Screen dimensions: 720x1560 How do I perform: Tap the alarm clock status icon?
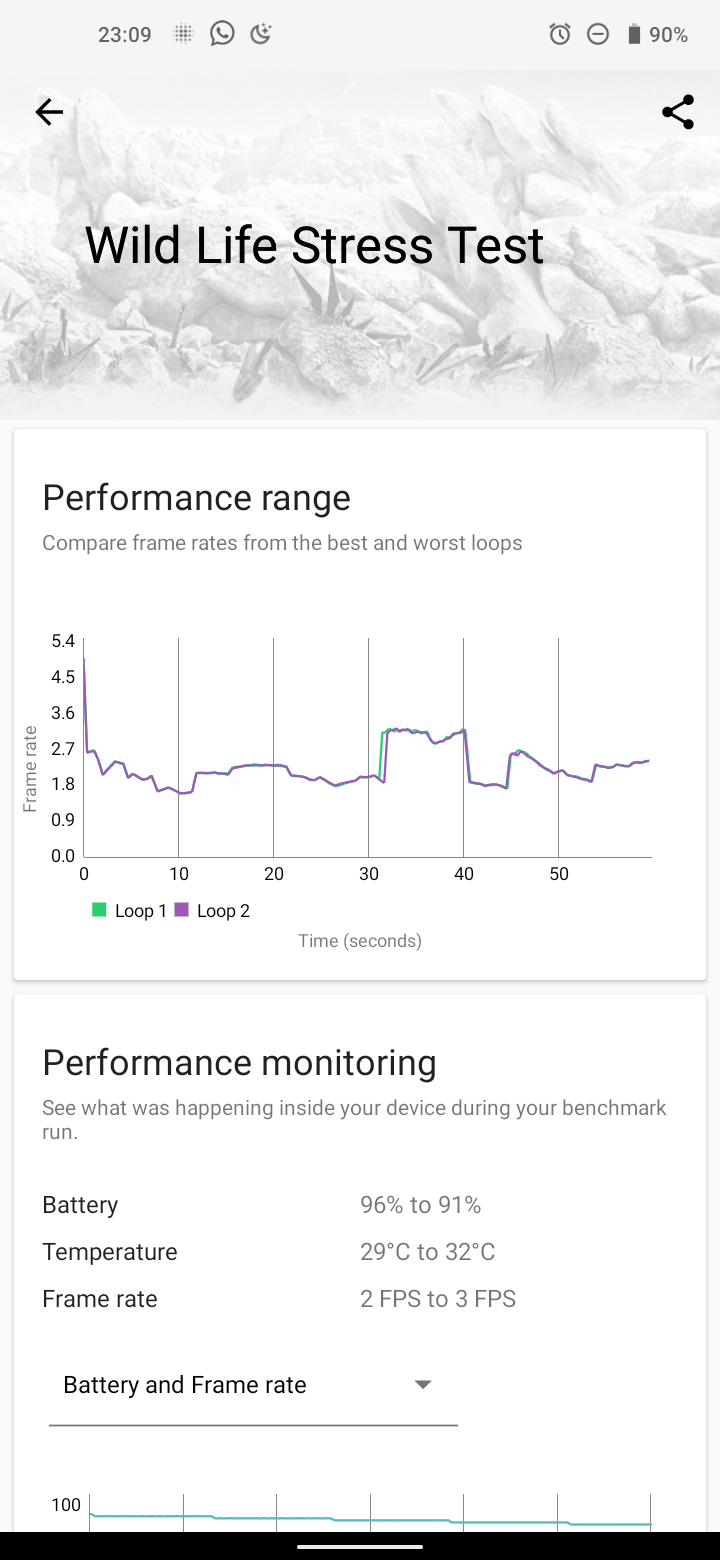coord(560,35)
